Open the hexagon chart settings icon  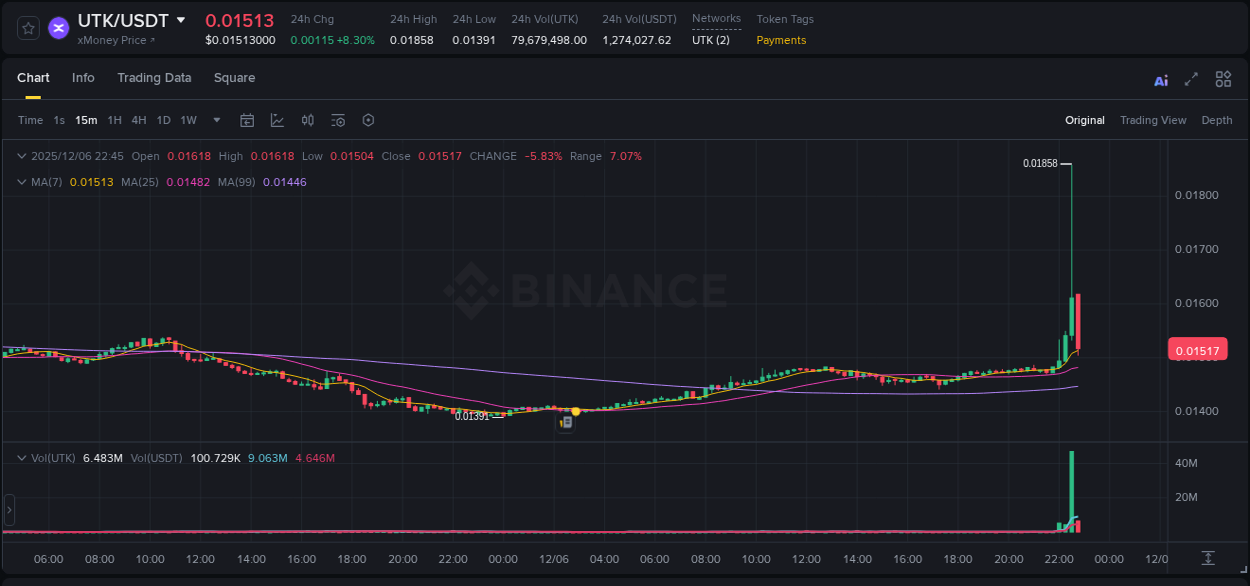click(368, 120)
